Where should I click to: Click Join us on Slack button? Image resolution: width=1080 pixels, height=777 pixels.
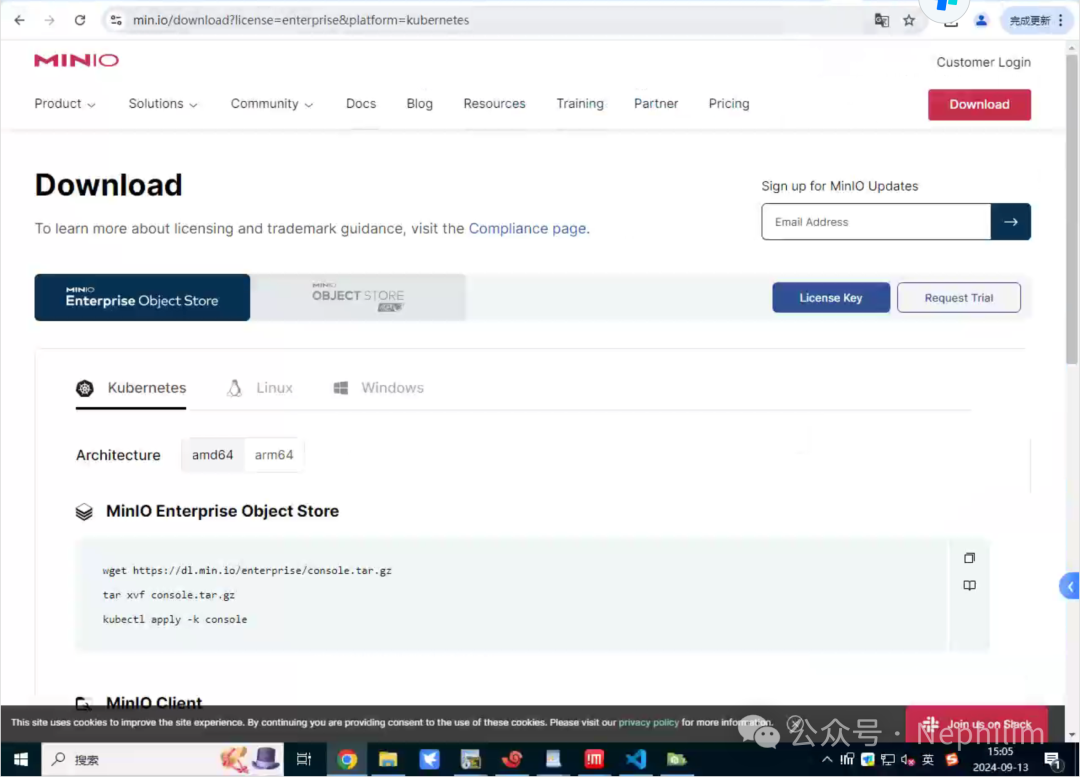coord(977,724)
